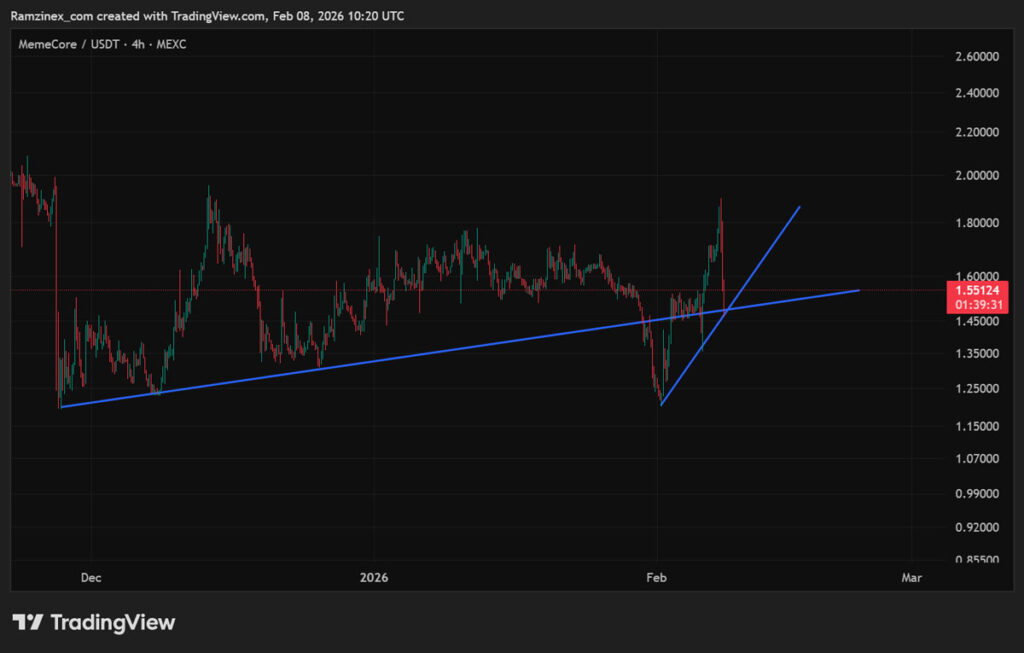
Task: Select the Feb label on time axis
Action: click(x=656, y=577)
